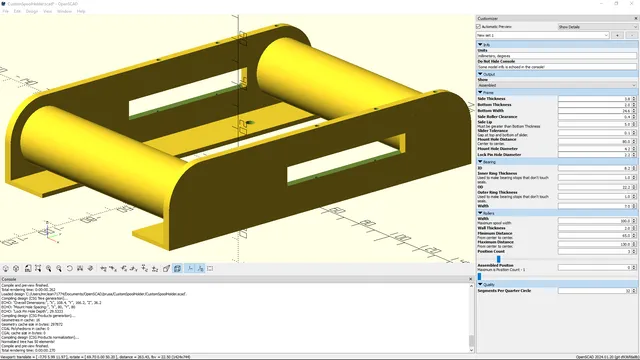The image size is (640, 360).
Task: Click the Side Thickness value field
Action: point(595,99)
